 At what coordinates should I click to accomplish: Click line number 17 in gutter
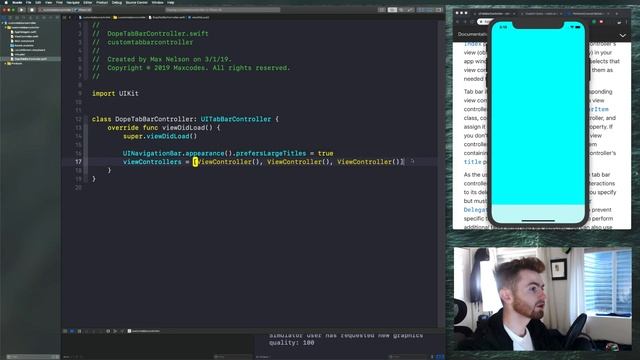[x=78, y=162]
